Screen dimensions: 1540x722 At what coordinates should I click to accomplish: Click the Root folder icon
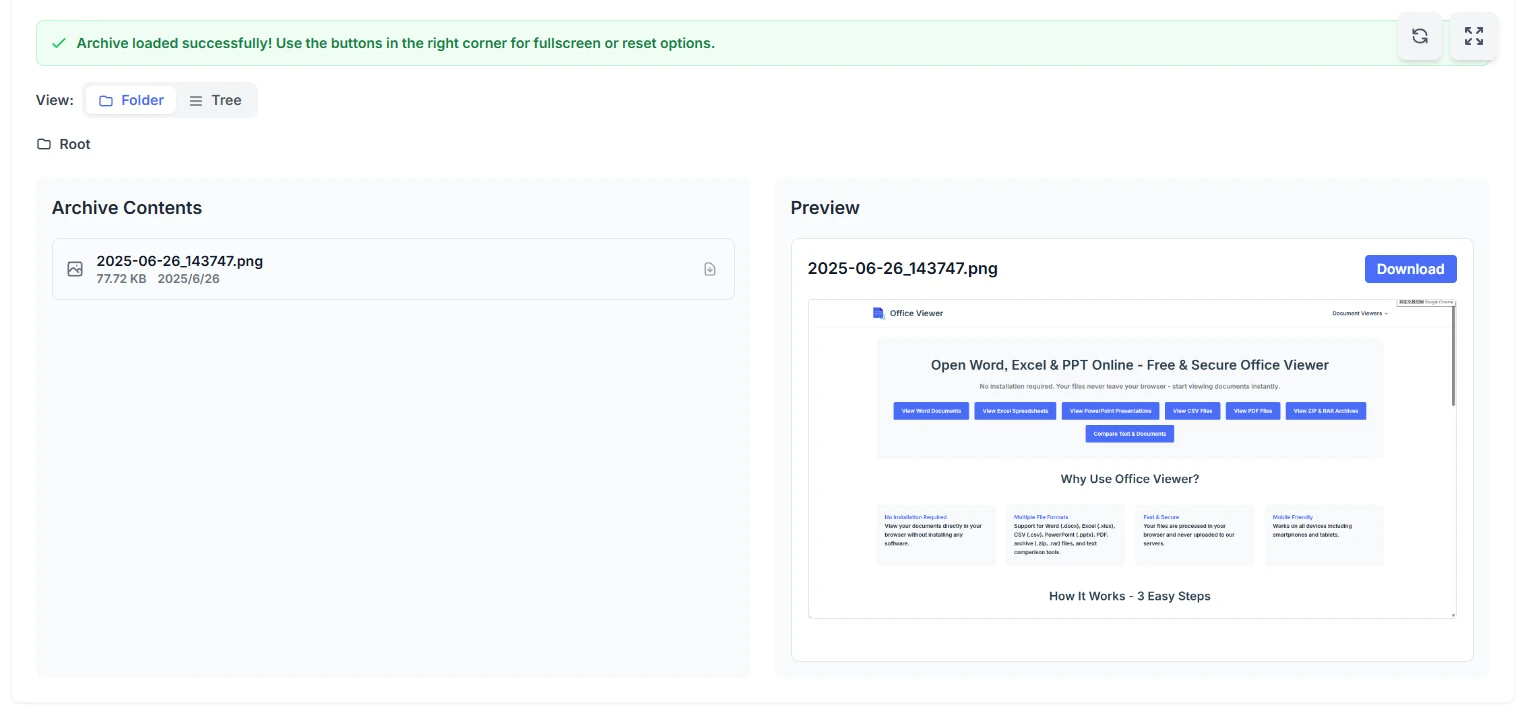point(44,144)
